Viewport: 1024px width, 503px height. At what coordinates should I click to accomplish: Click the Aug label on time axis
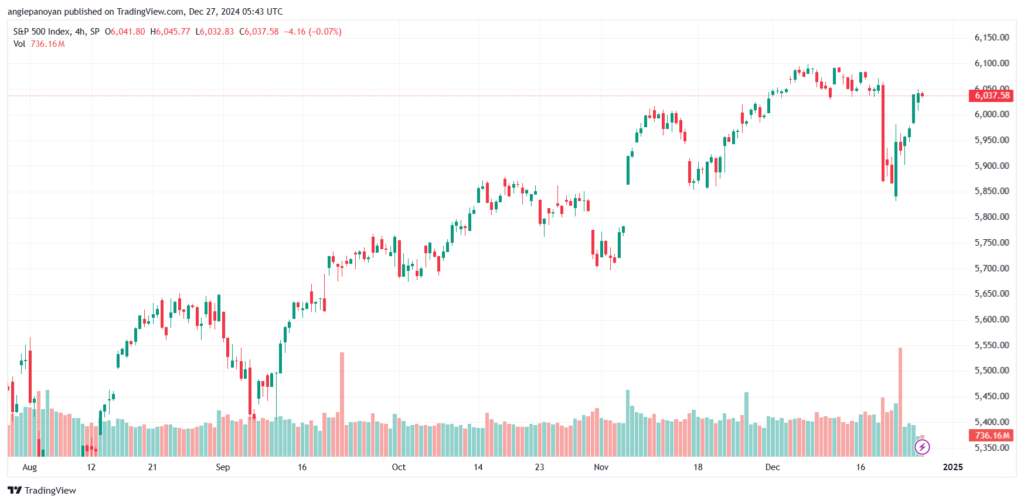click(x=29, y=467)
